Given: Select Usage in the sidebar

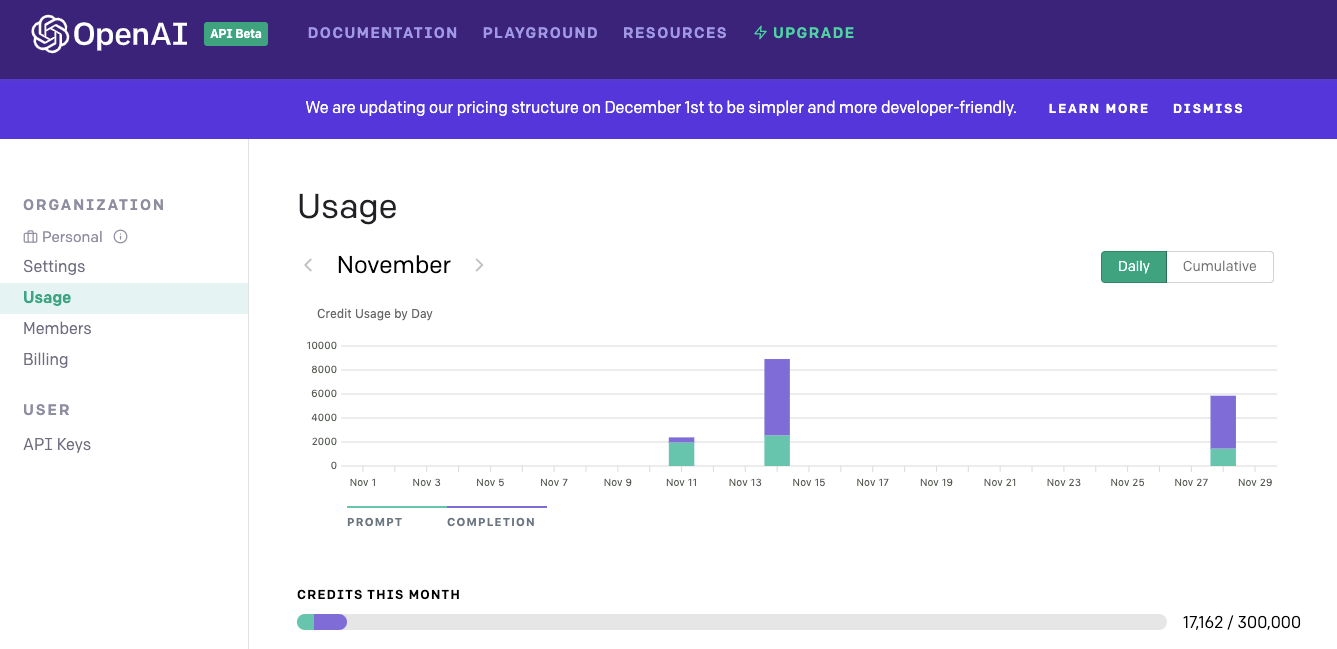Looking at the screenshot, I should 124,298.
